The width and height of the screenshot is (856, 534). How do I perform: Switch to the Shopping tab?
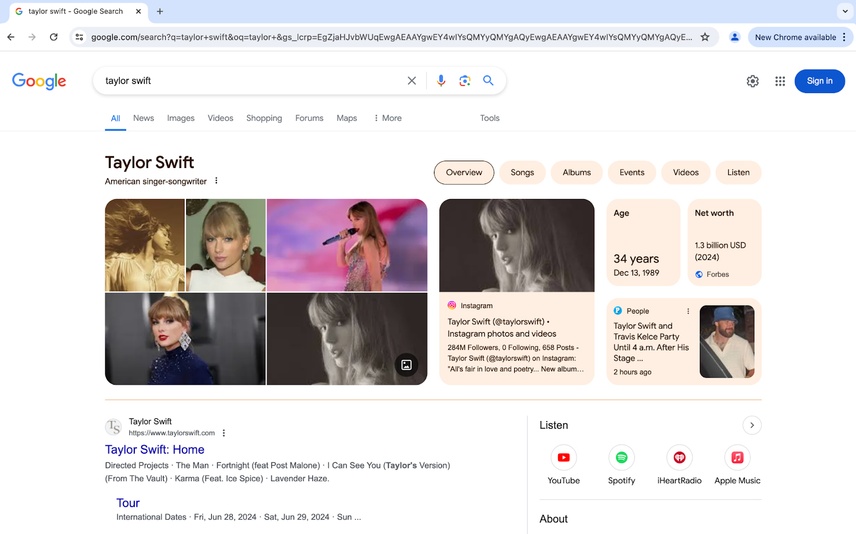[264, 118]
